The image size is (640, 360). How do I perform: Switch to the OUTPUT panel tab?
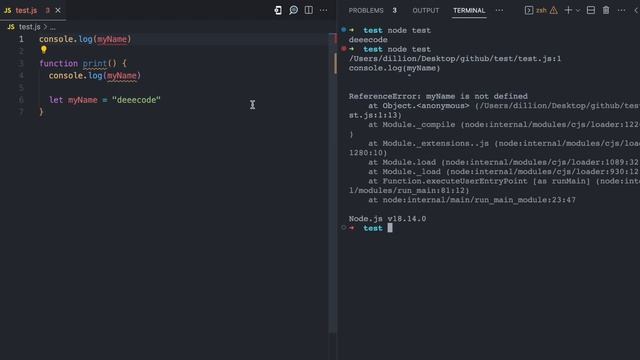pyautogui.click(x=426, y=10)
